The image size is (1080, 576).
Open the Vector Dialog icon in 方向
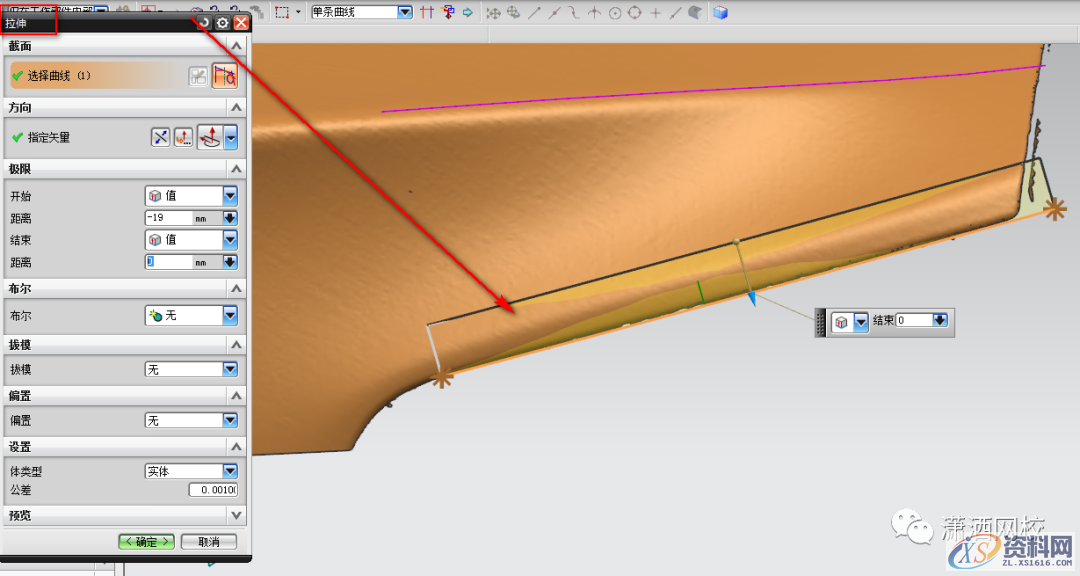pos(183,137)
